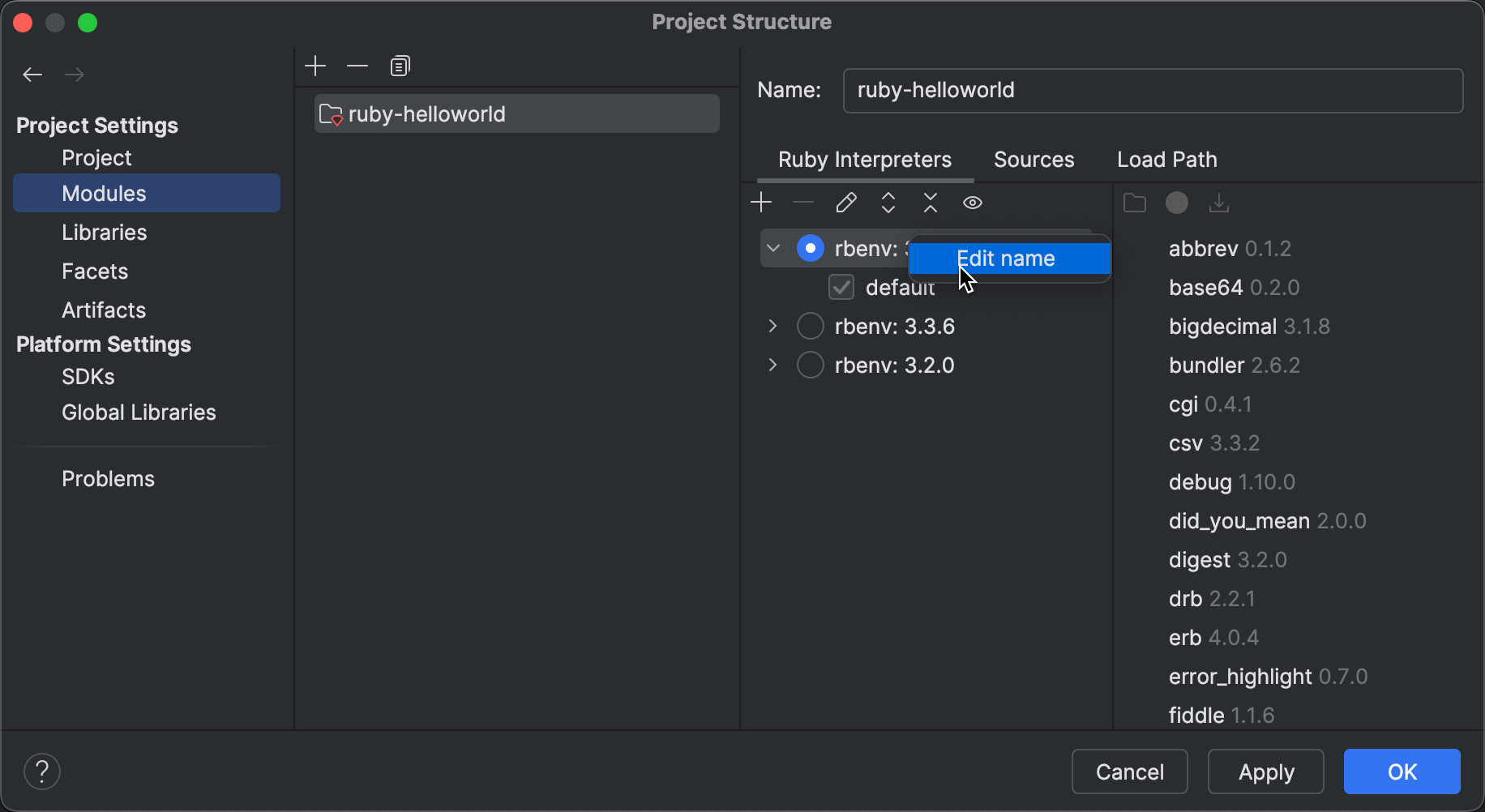Expand the rbenv 3.2.0 interpreter tree
The width and height of the screenshot is (1485, 812).
(x=771, y=365)
